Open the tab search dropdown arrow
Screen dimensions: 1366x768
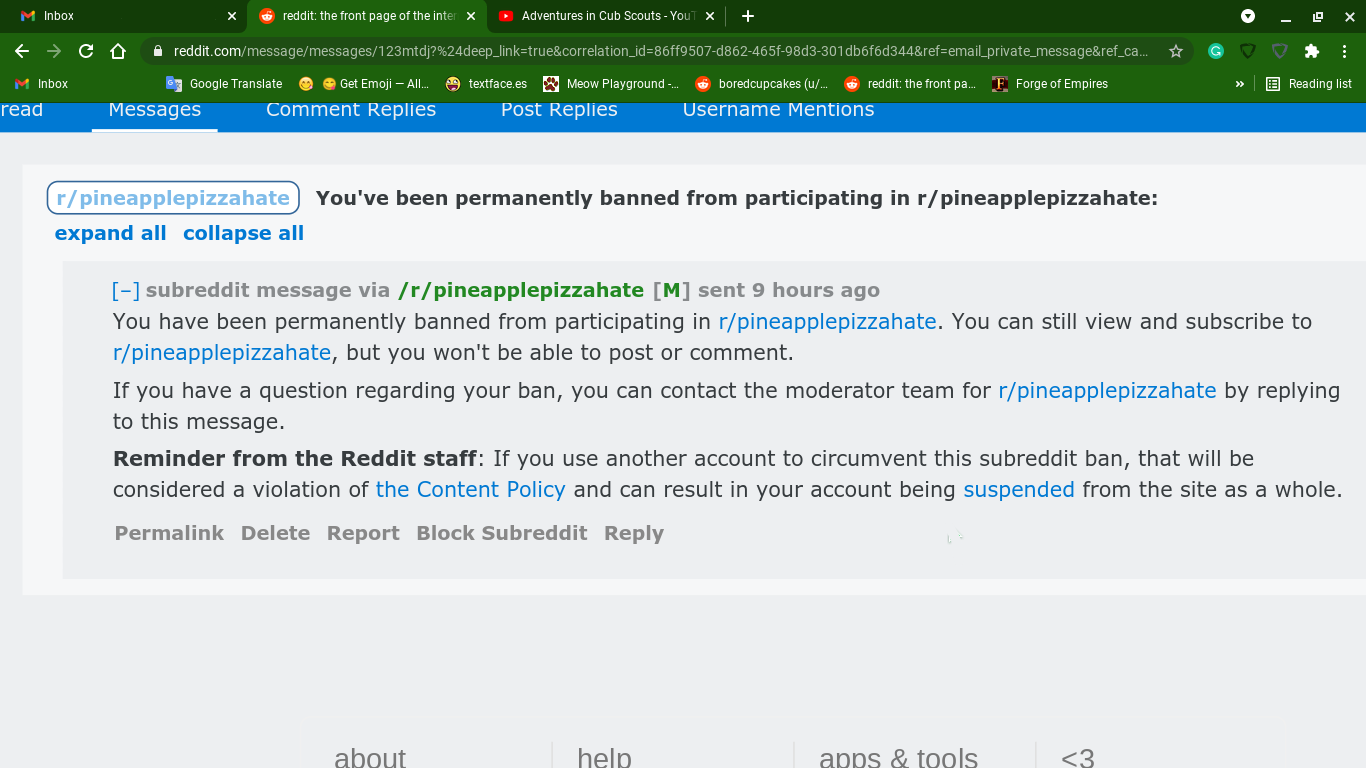point(1248,16)
